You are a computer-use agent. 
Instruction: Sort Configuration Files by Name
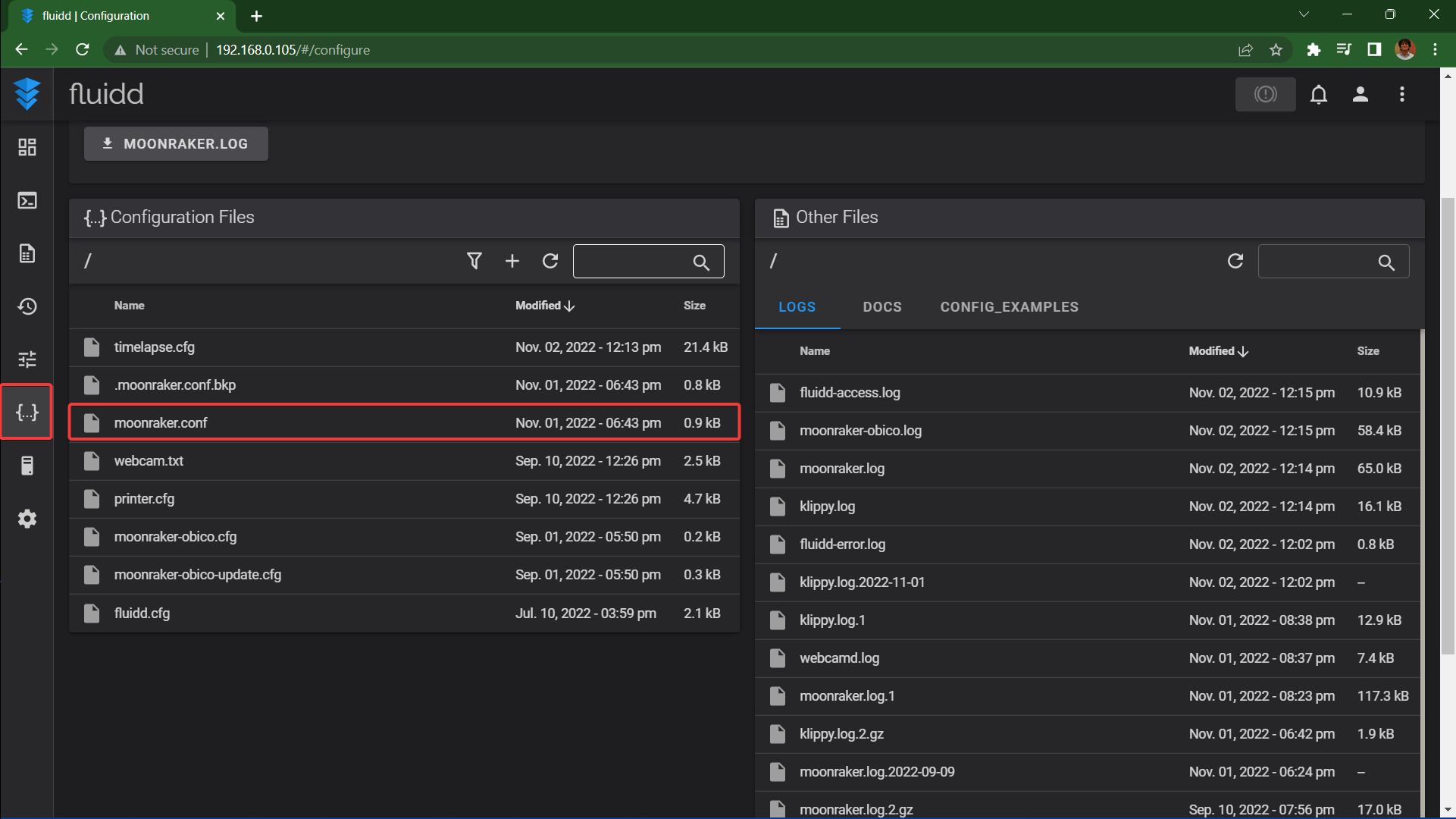click(129, 306)
